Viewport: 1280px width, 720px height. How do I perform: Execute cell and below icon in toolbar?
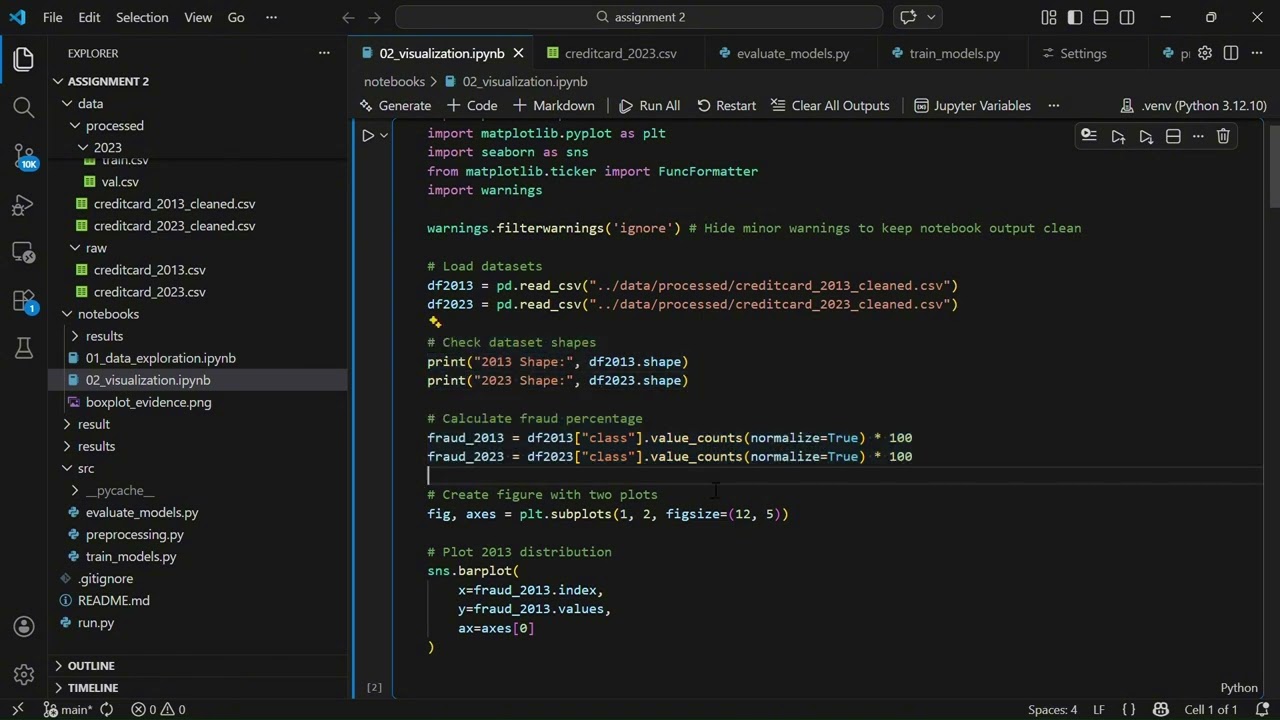pyautogui.click(x=1146, y=136)
